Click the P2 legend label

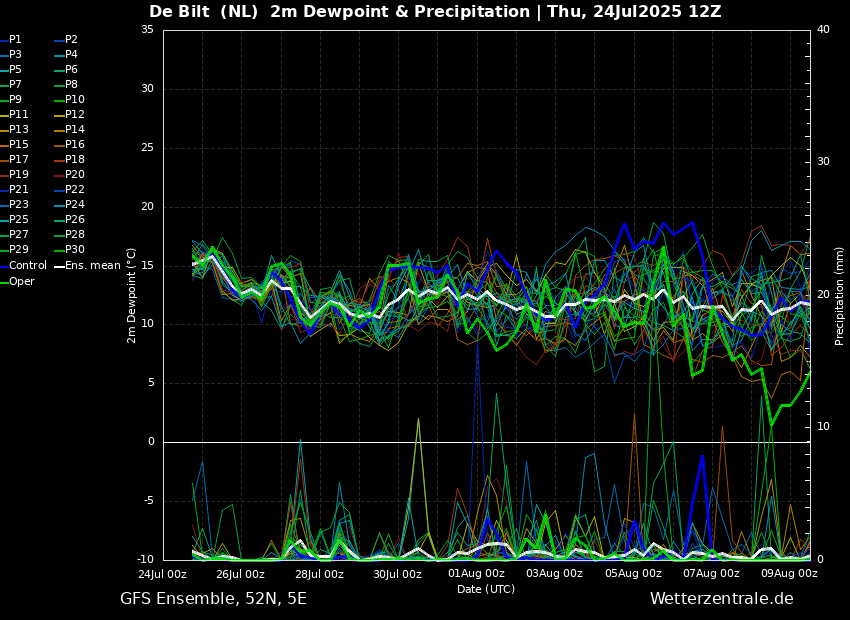coord(71,40)
